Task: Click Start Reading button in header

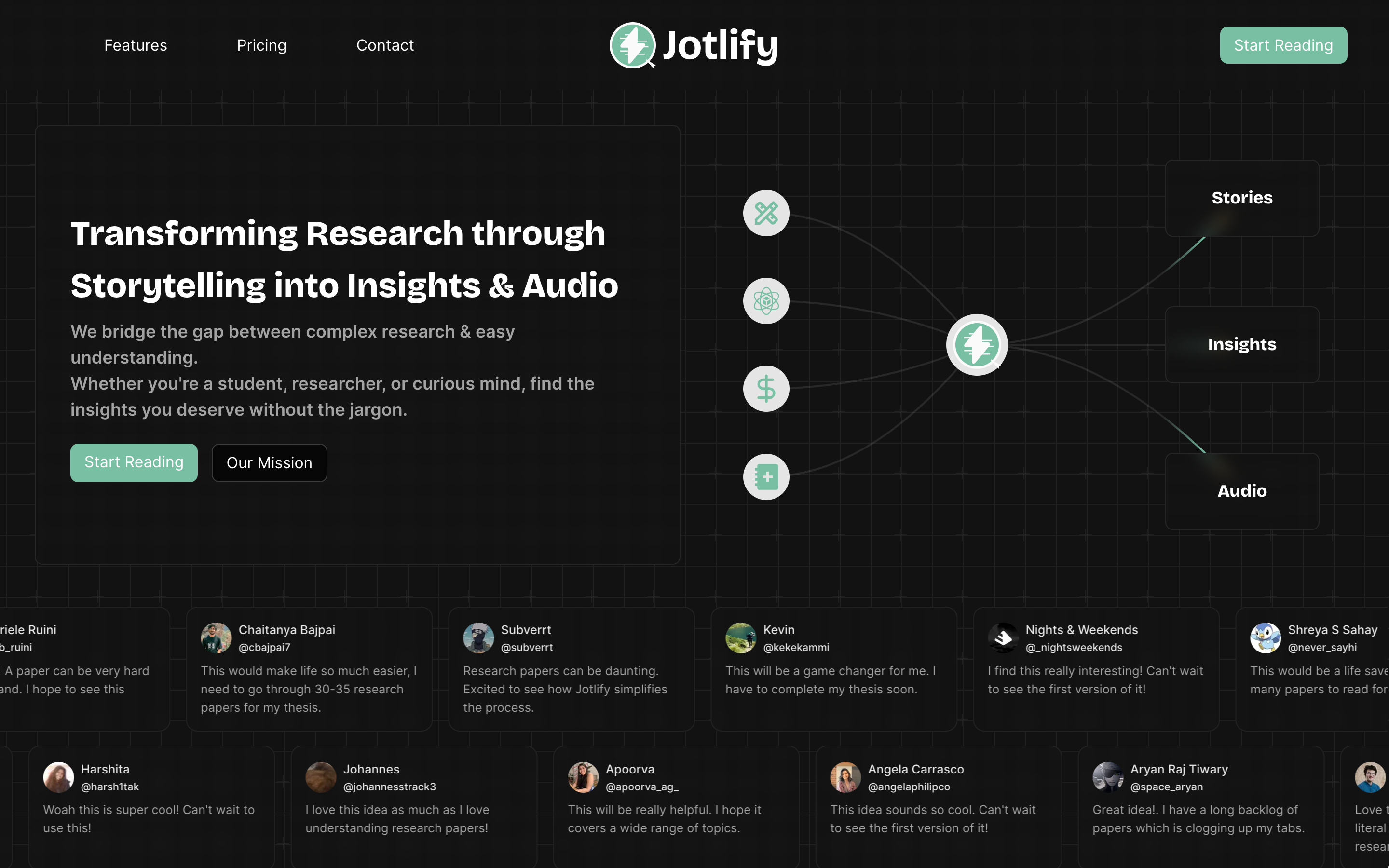Action: (x=1283, y=45)
